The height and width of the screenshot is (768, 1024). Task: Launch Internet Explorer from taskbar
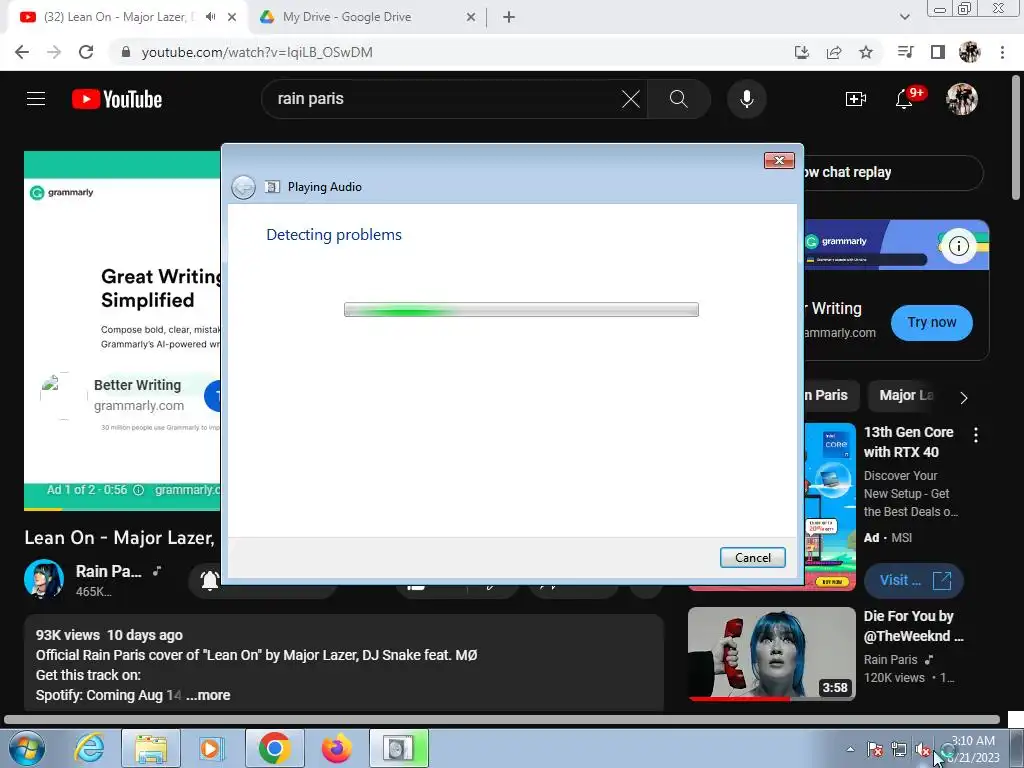89,748
